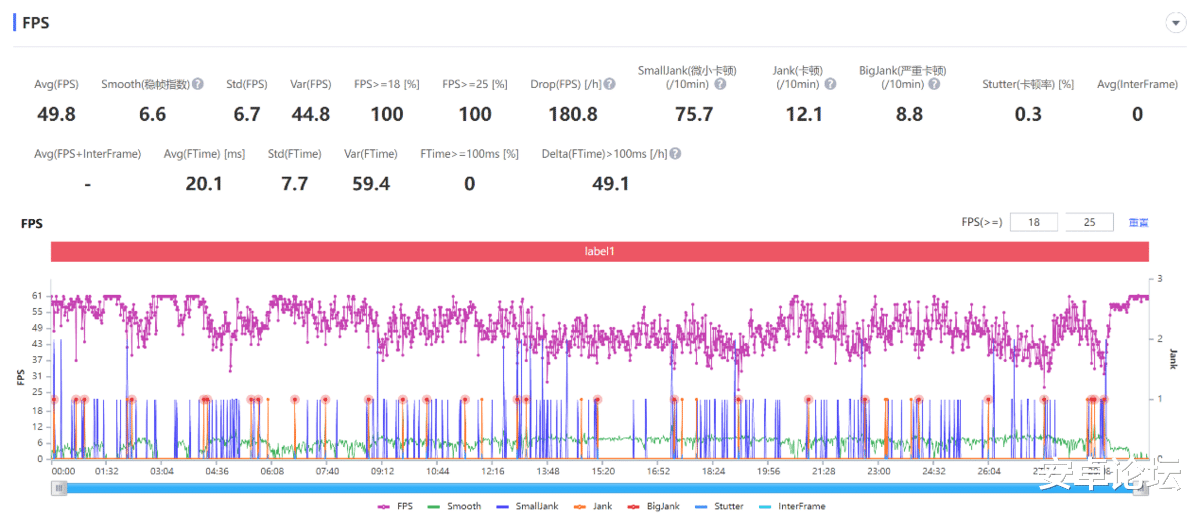Click the timeline range slider handle
This screenshot has height=515, width=1200.
click(60, 488)
